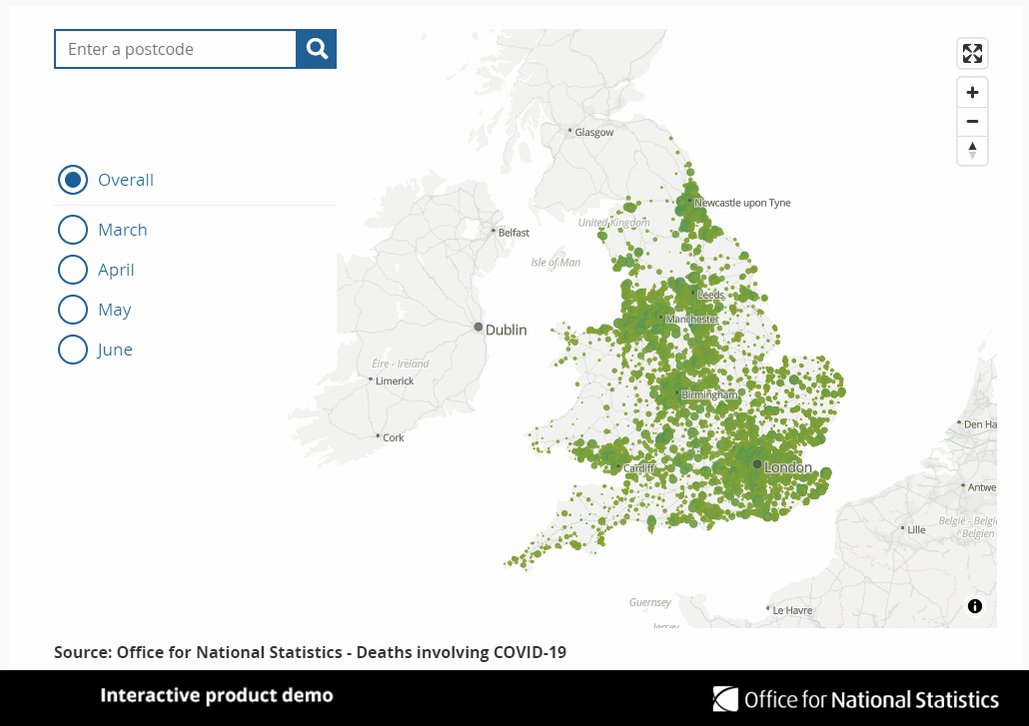Click the 'Source: Office for National Statistics' caption
Screen dimensions: 1029x726
point(310,652)
